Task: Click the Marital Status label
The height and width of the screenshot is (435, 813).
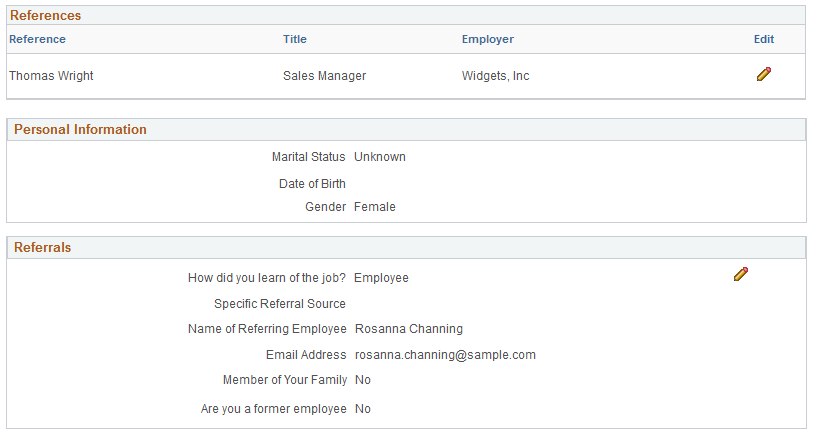Action: [x=309, y=157]
